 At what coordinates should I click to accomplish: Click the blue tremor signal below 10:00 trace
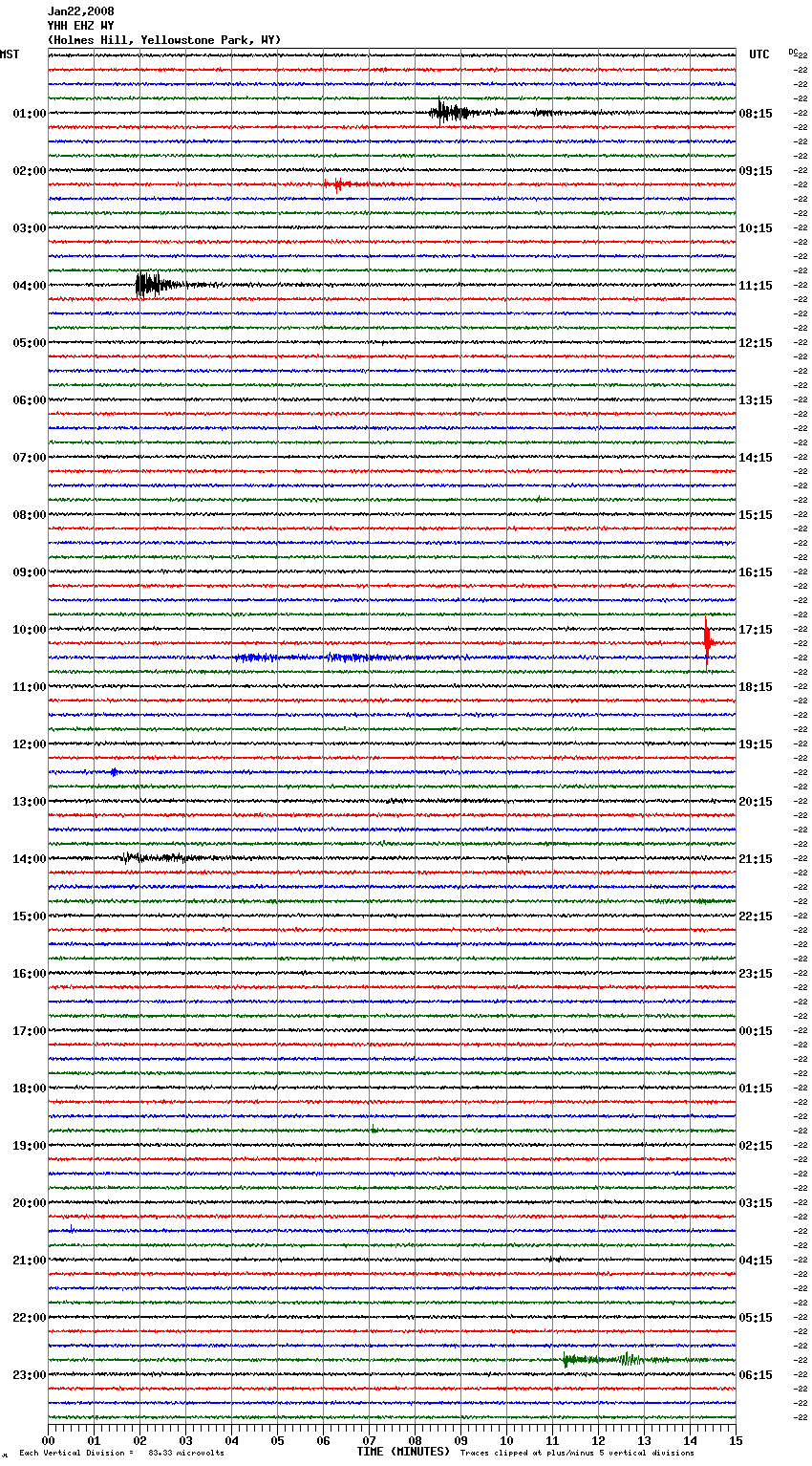pyautogui.click(x=315, y=658)
